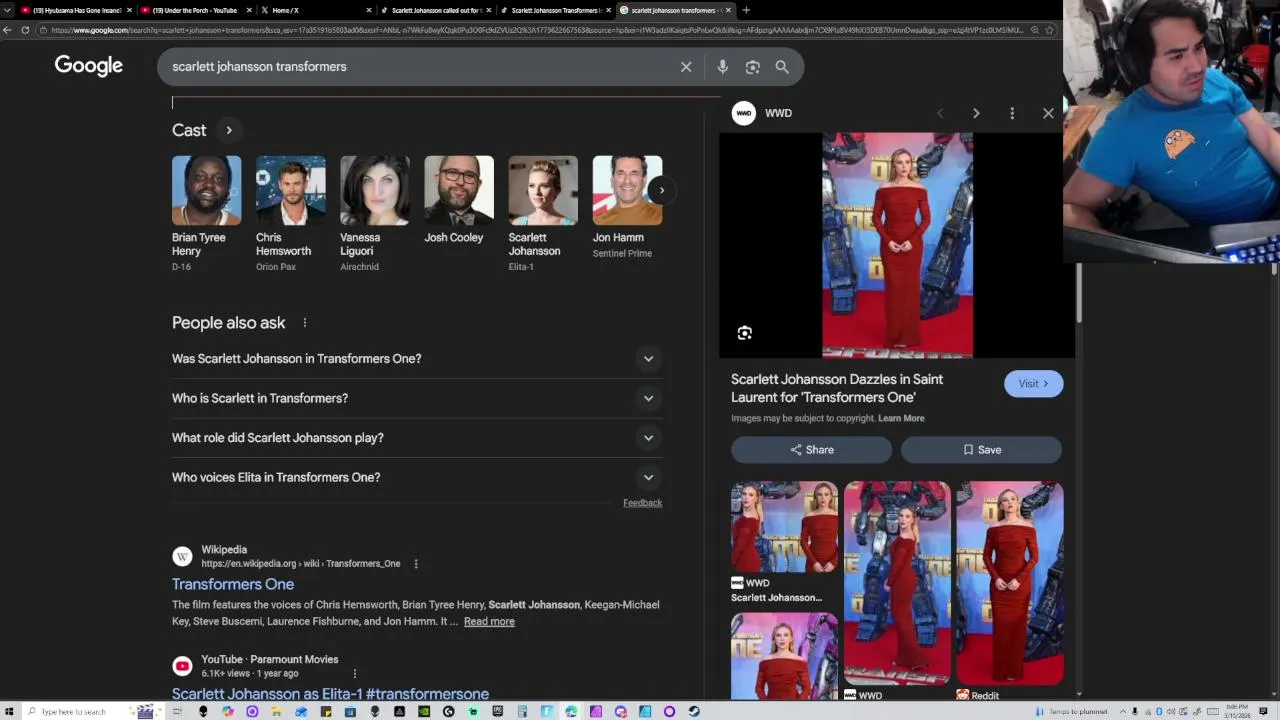1280x720 pixels.
Task: Show next image in preview panel
Action: coord(976,113)
